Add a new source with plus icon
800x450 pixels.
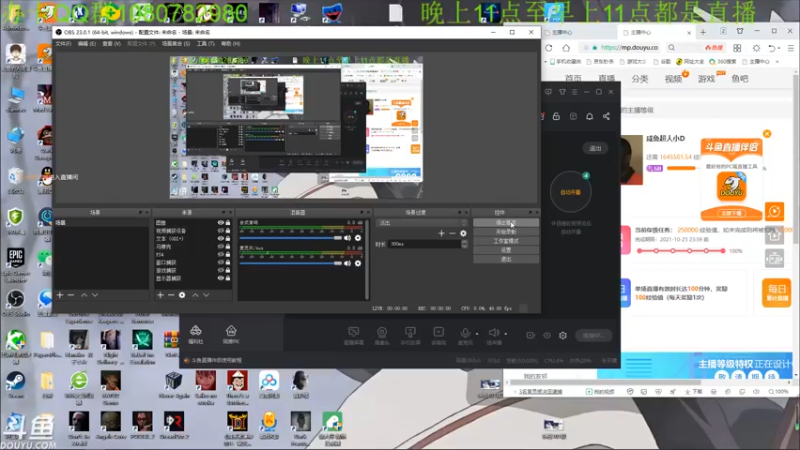point(160,295)
